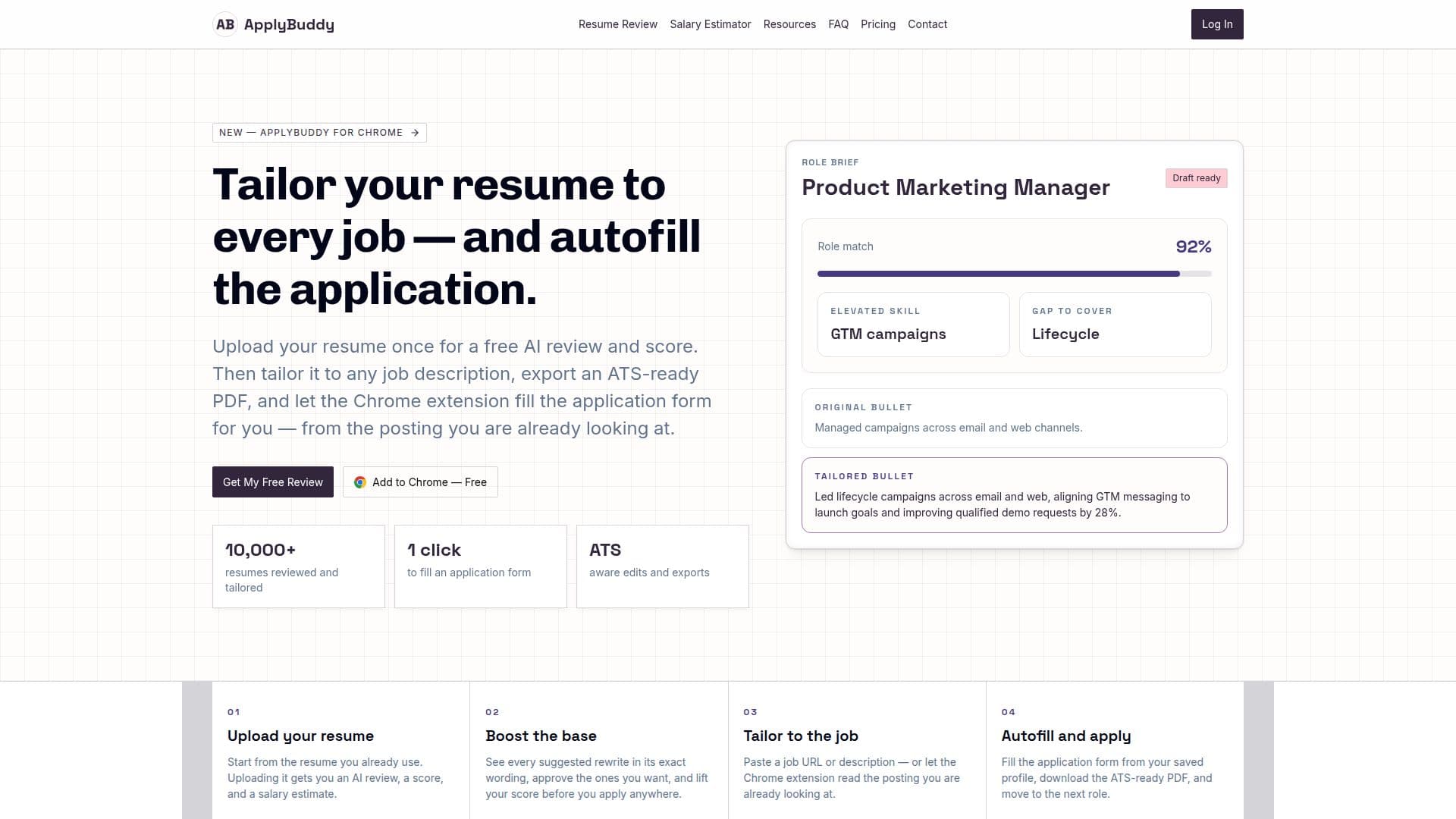Click the ATS aware edits stat card
Image resolution: width=1456 pixels, height=819 pixels.
pyautogui.click(x=662, y=566)
